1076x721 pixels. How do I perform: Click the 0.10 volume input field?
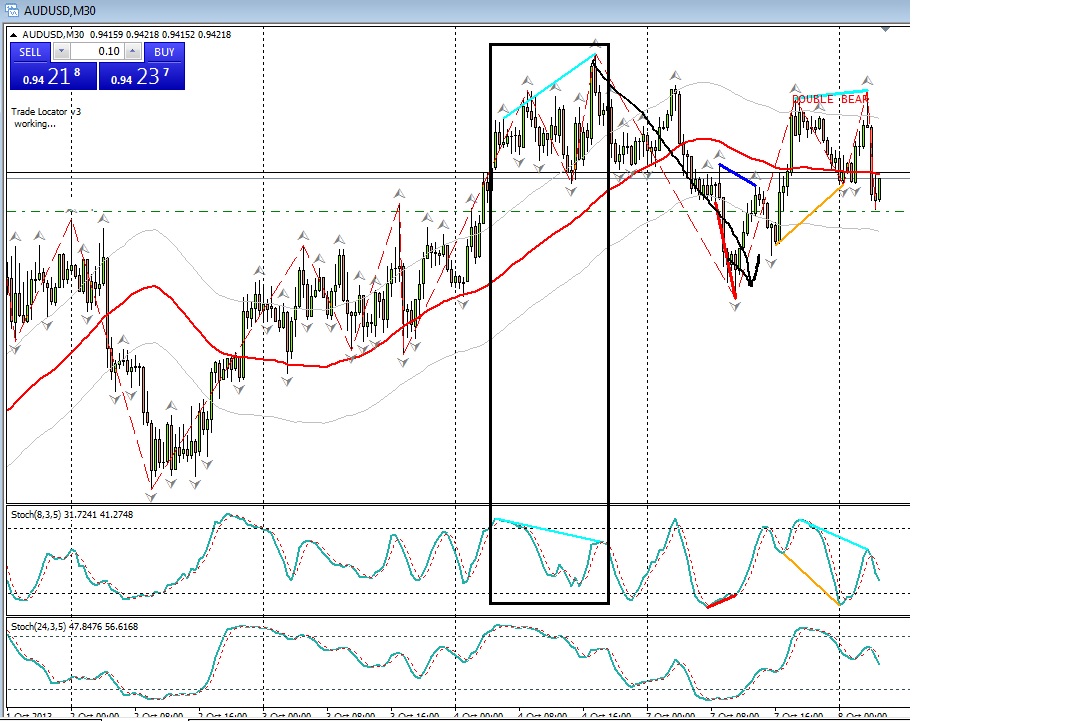tap(97, 51)
